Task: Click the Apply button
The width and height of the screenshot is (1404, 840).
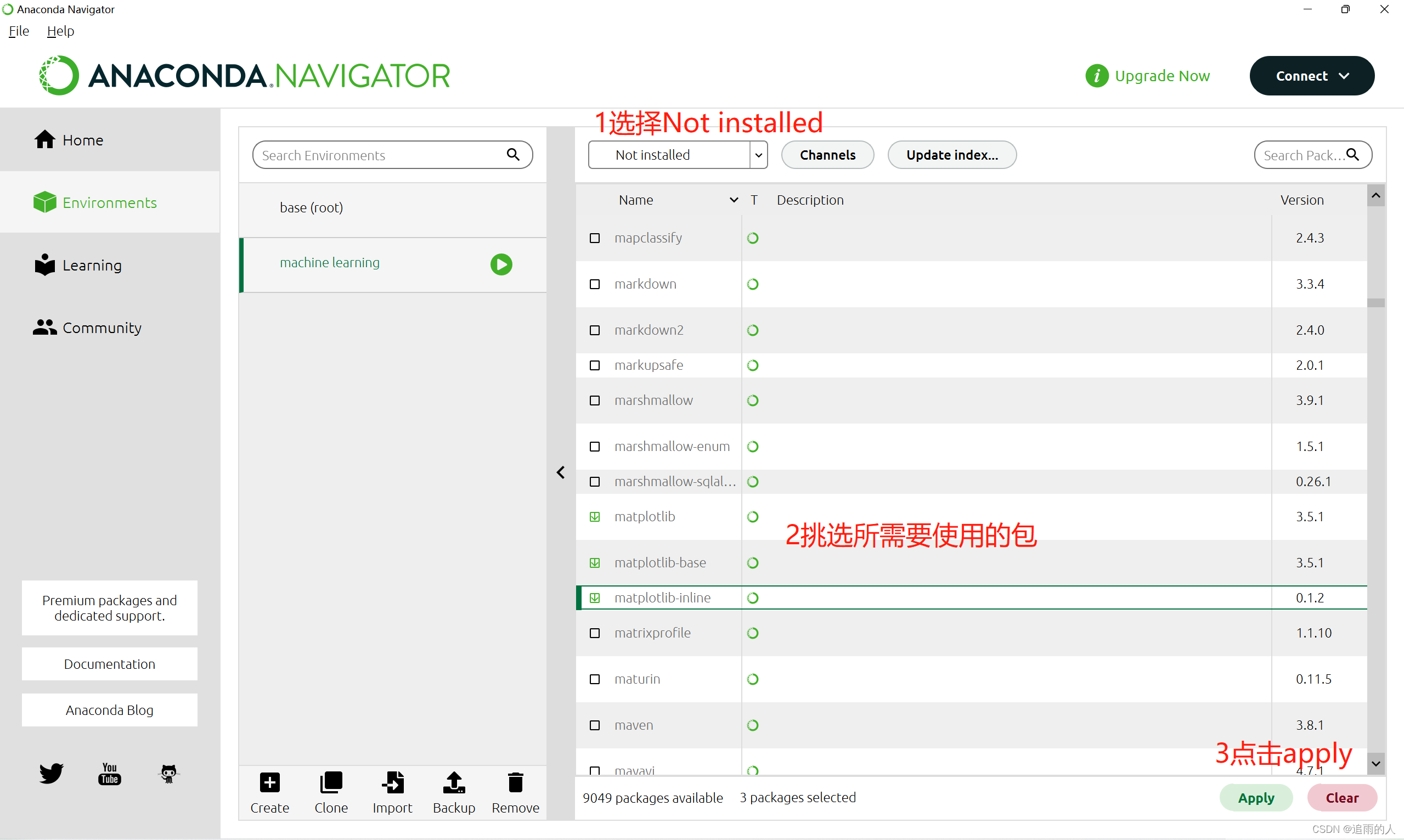Action: [x=1255, y=798]
